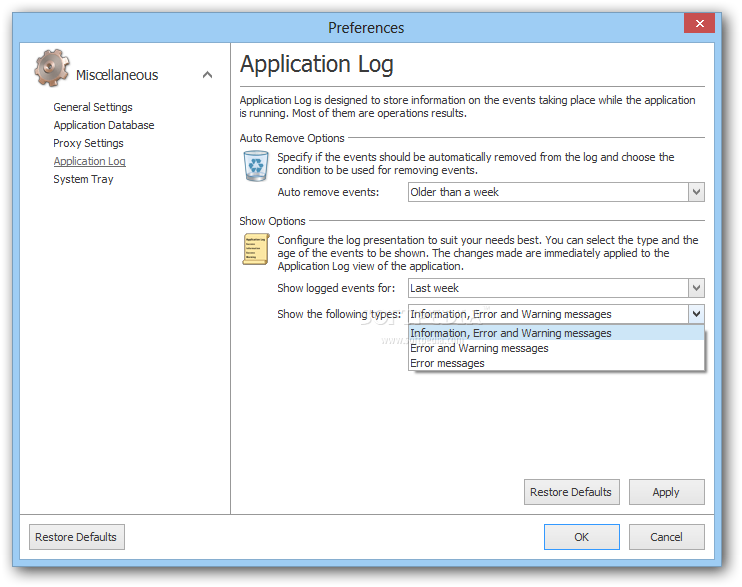The height and width of the screenshot is (587, 742).
Task: Open General Settings page
Action: coord(93,107)
